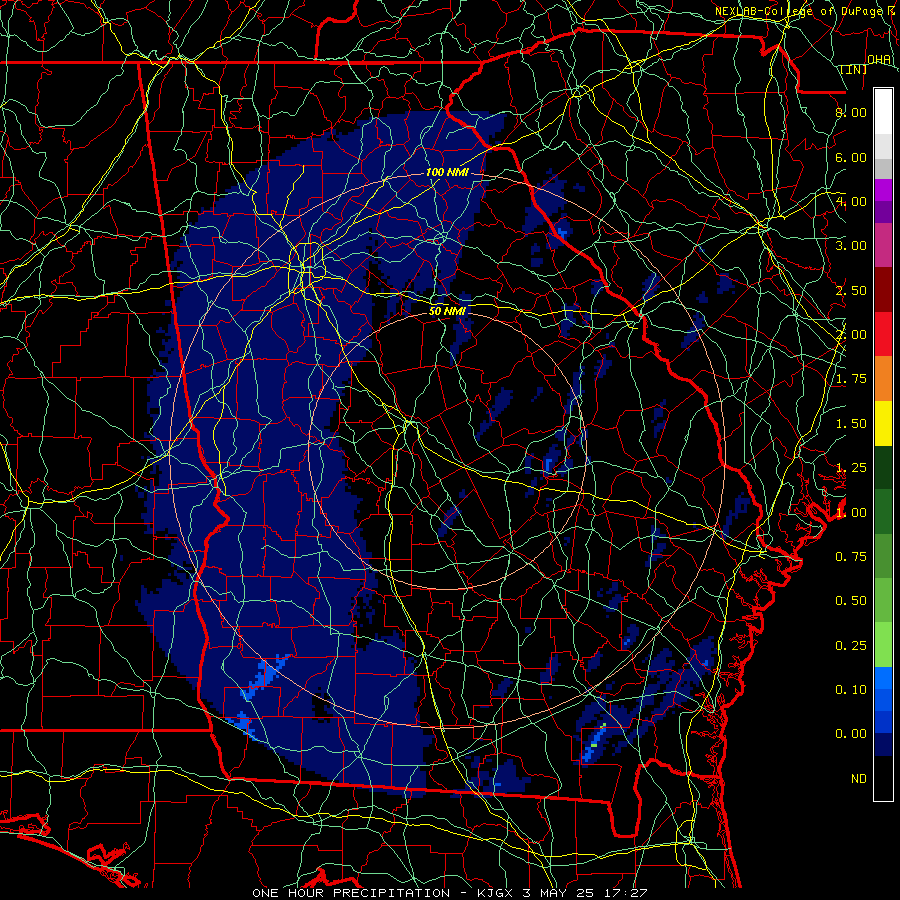Viewport: 900px width, 900px height.
Task: Click the yellow 1.50 legend swatch
Action: click(883, 423)
